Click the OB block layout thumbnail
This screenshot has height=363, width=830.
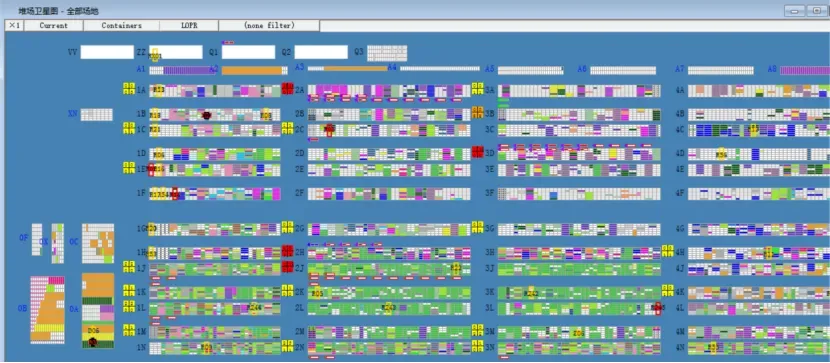tap(48, 310)
